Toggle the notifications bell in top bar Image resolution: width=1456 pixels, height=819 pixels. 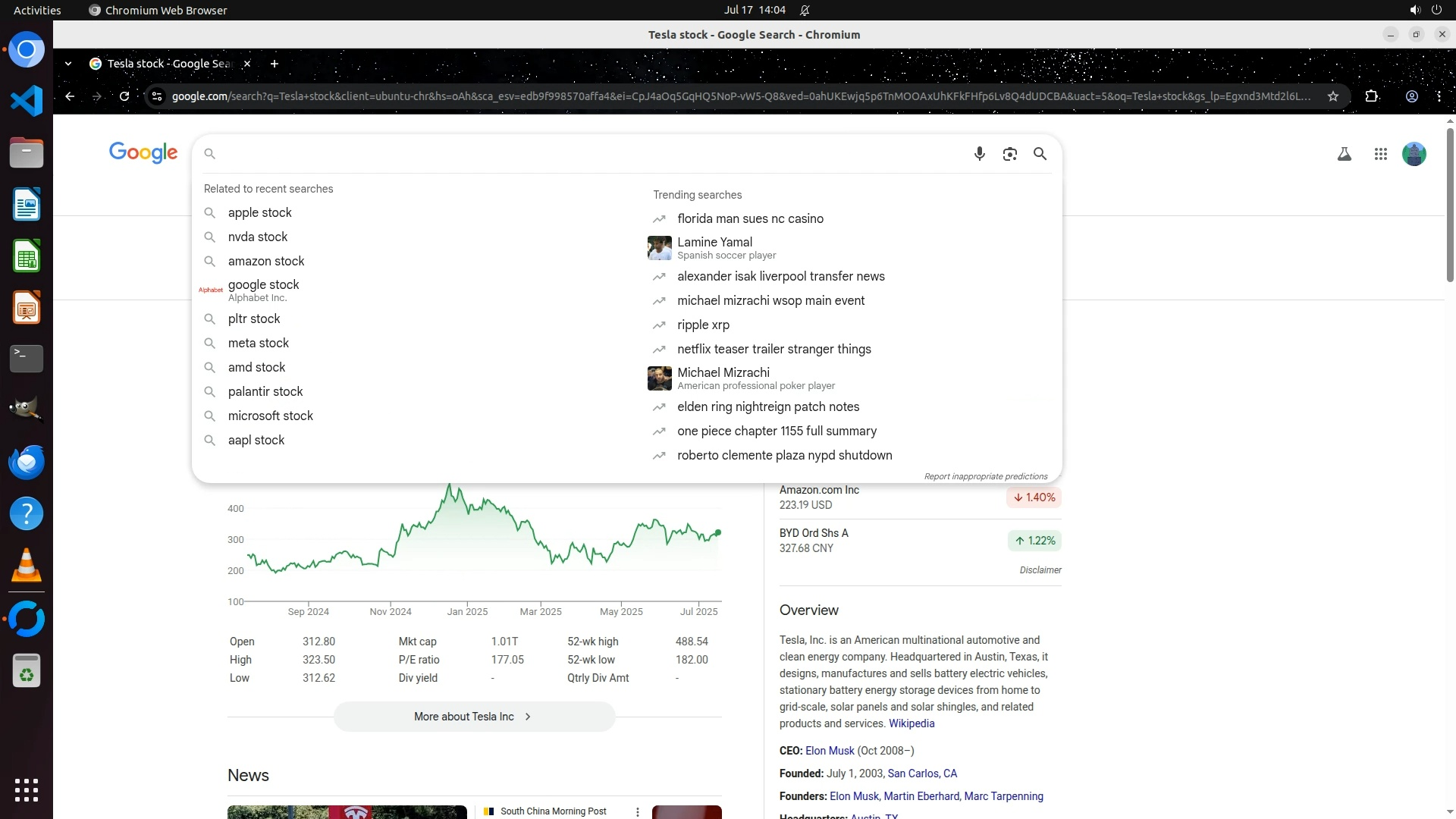(805, 10)
